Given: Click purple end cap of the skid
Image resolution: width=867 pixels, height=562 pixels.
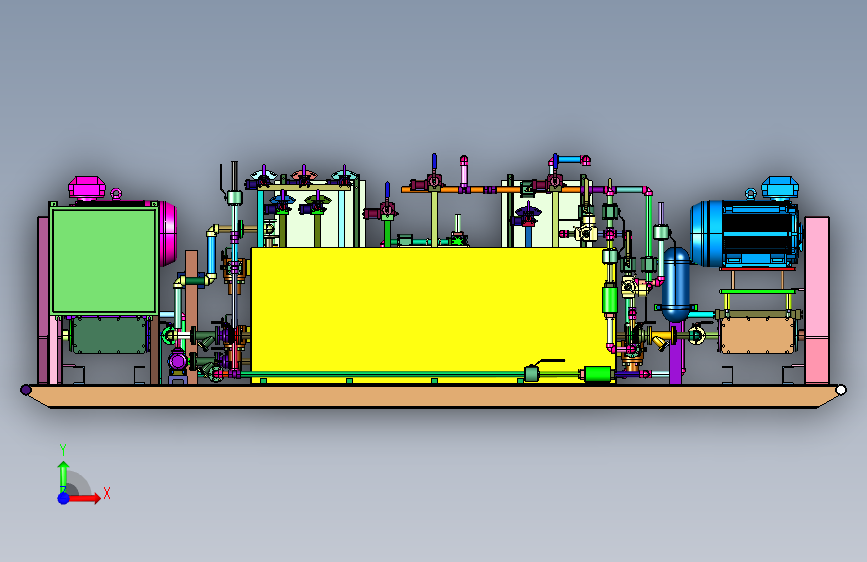Looking at the screenshot, I should tap(25, 390).
